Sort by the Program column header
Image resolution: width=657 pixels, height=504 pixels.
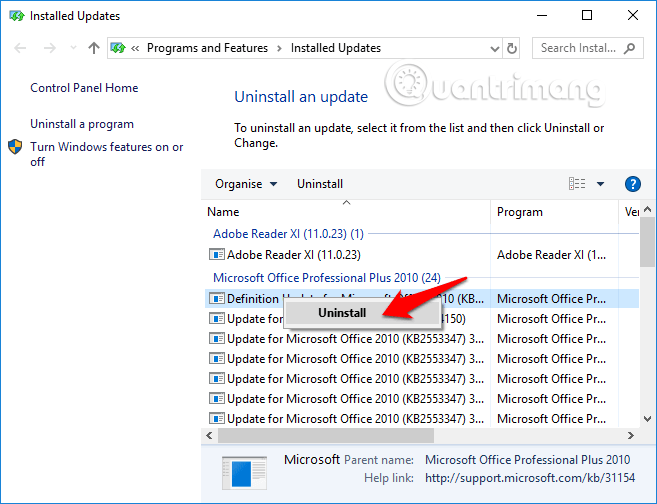point(554,212)
